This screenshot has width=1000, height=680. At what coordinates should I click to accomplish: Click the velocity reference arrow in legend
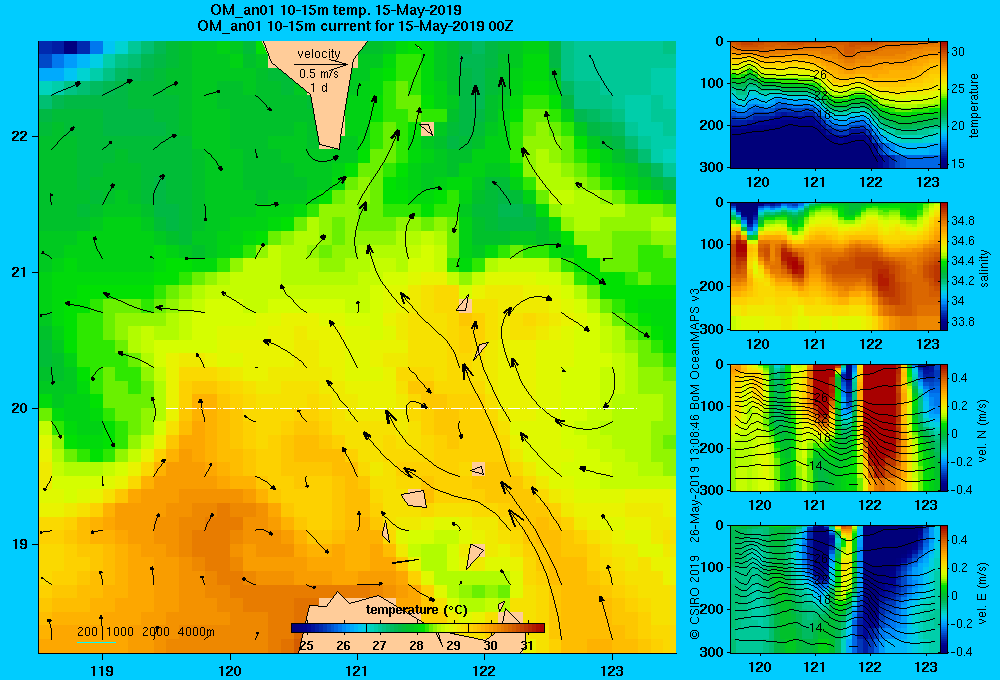(321, 64)
